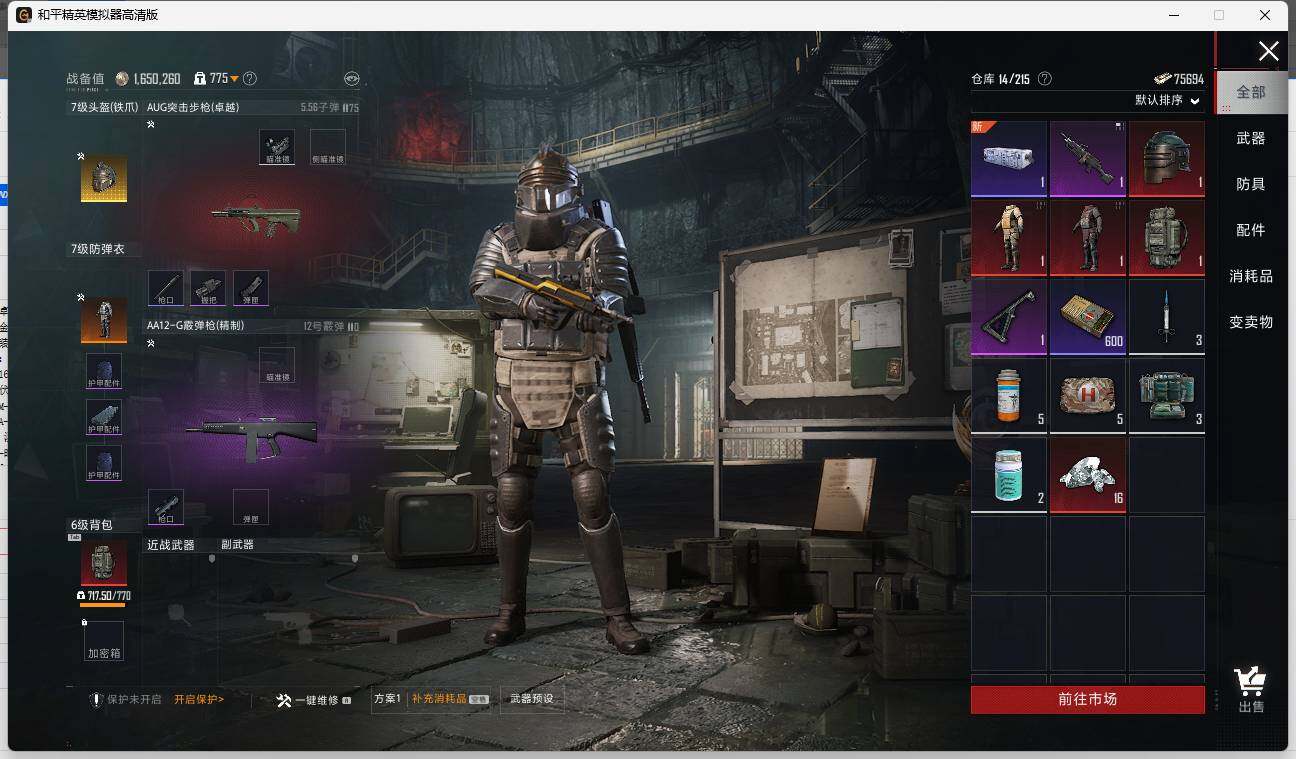Viewport: 1296px width, 759px height.
Task: Select the purple machine gun in warehouse
Action: [1088, 158]
